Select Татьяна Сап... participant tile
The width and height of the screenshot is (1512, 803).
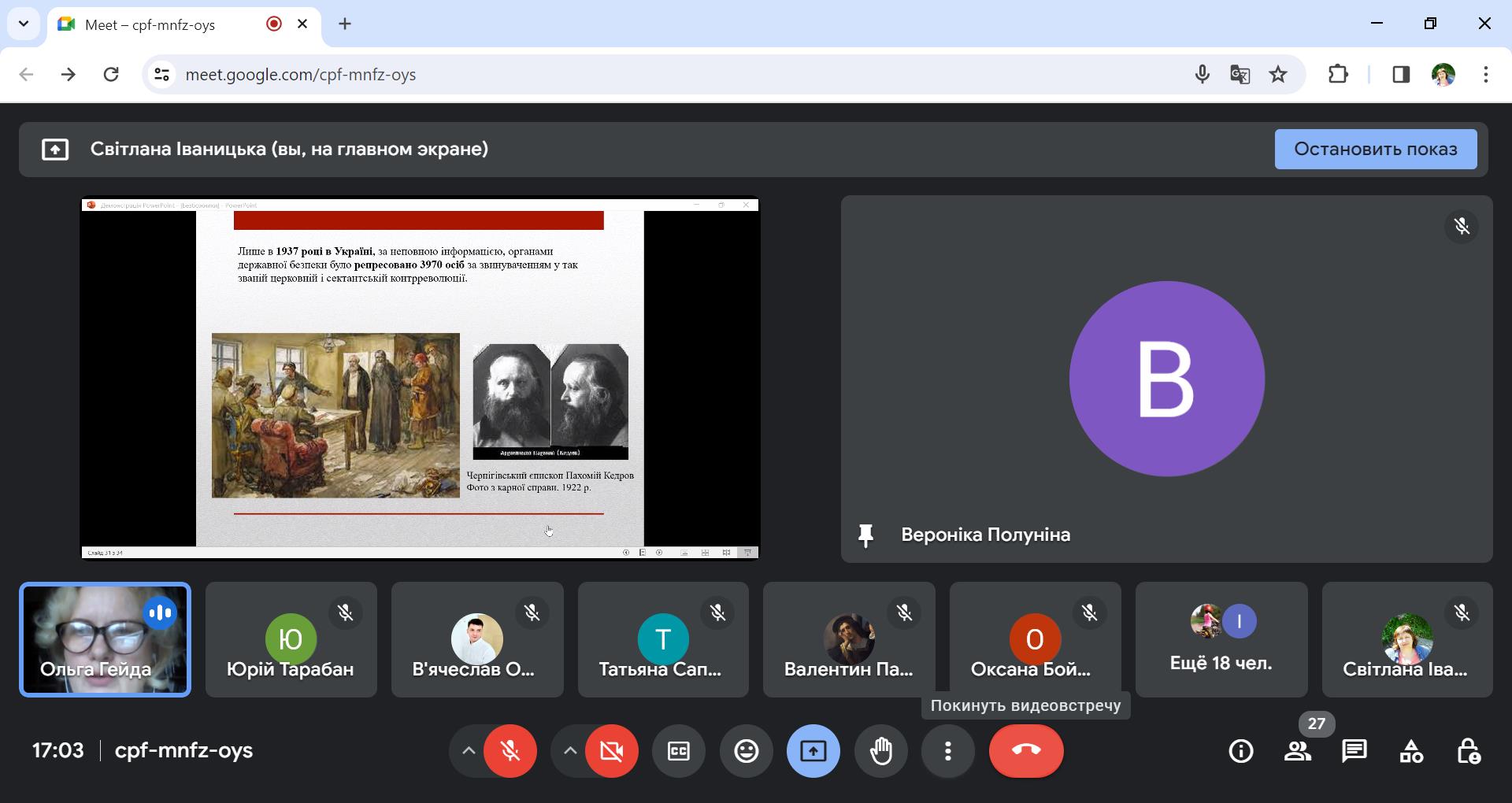[663, 639]
